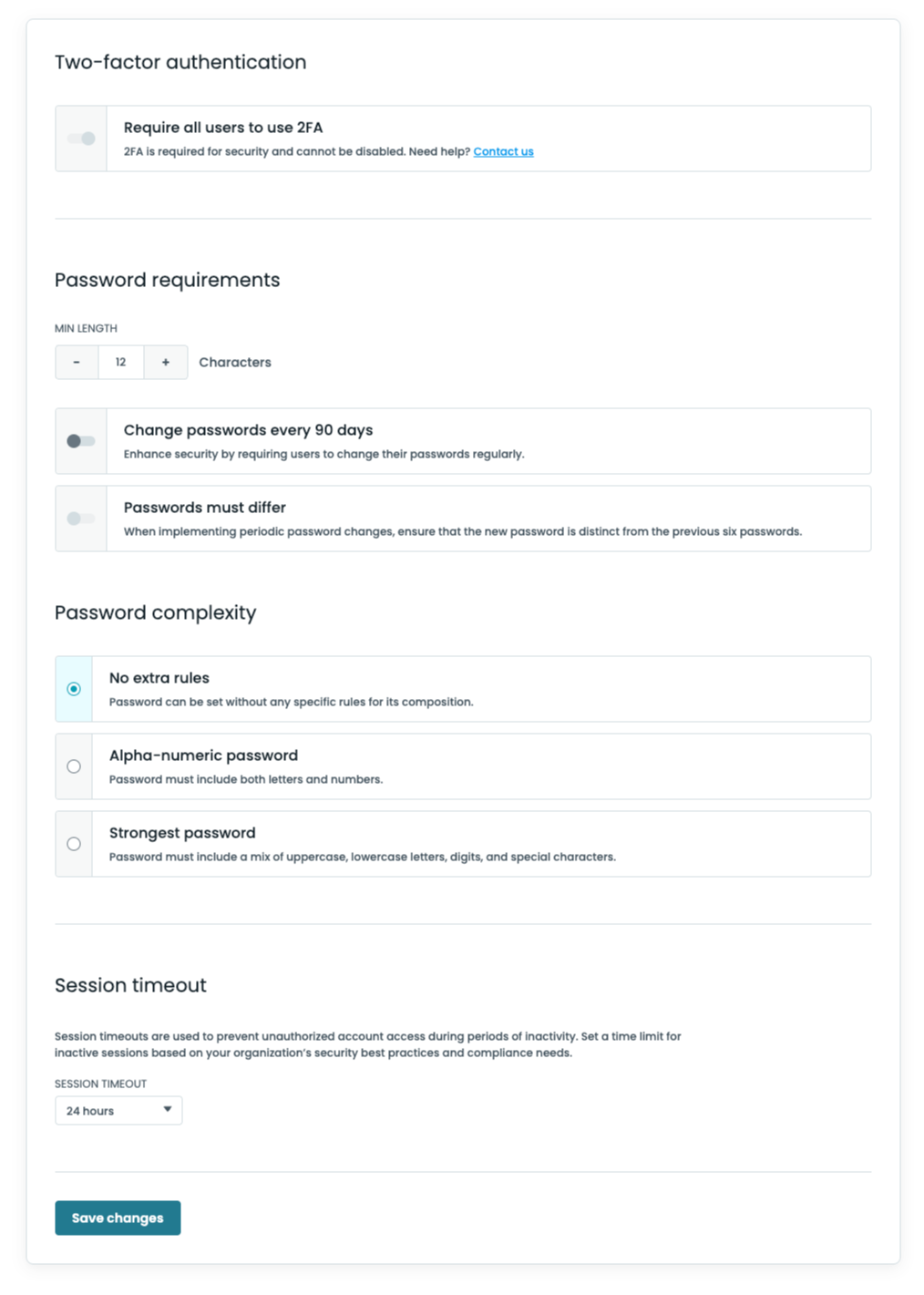924x1295 pixels.
Task: Click the Require all users to use 2FA label
Action: click(223, 128)
